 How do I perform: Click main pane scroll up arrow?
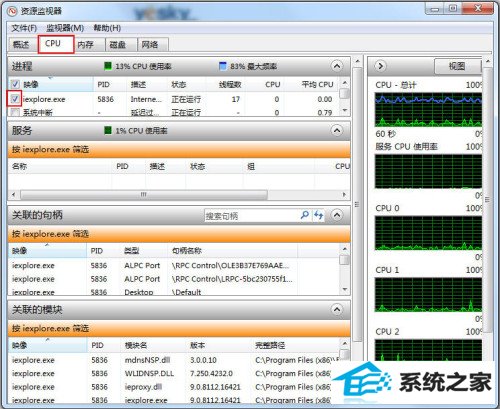coord(358,61)
